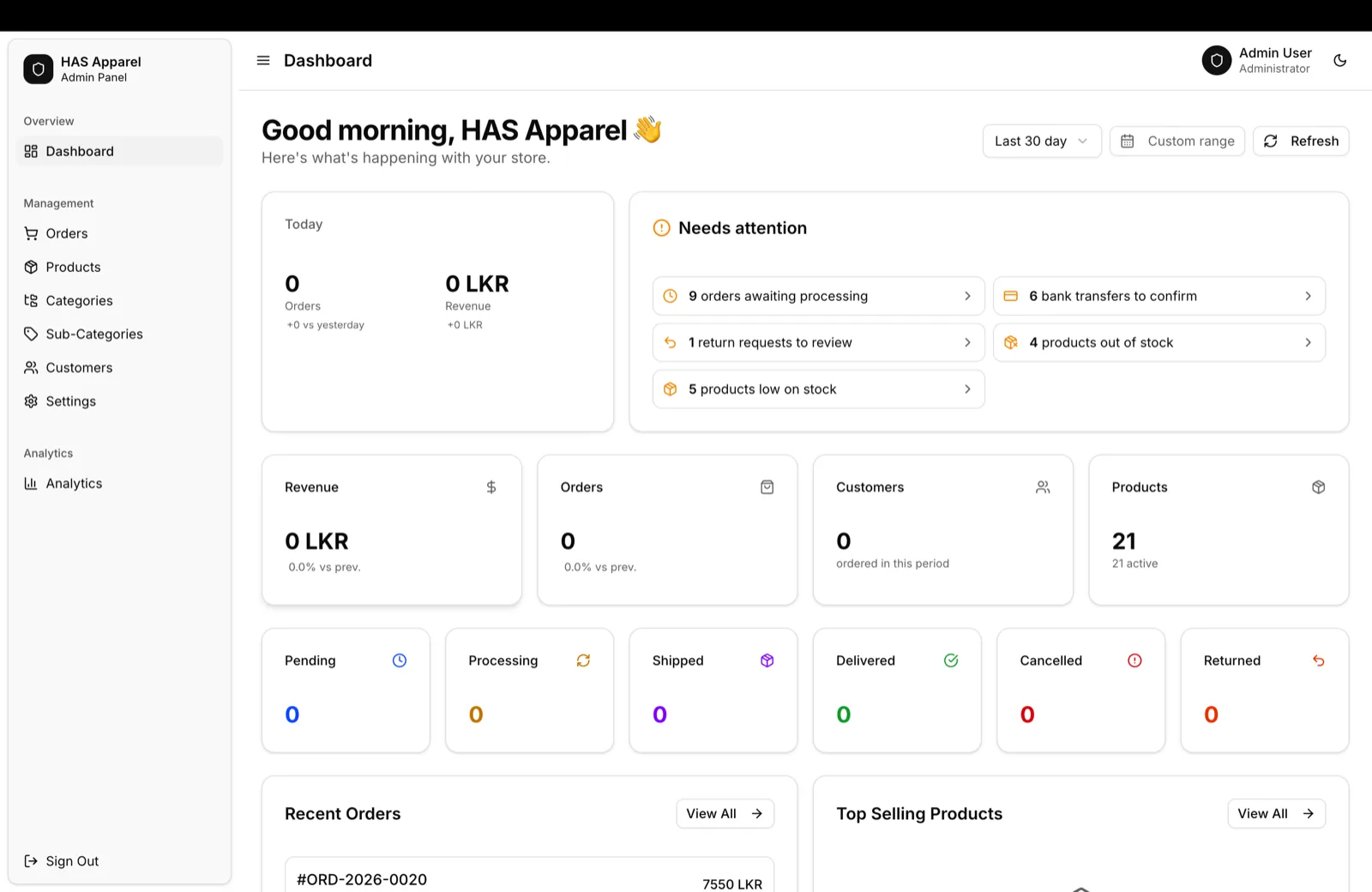Open Settings in the sidebar

[120, 401]
